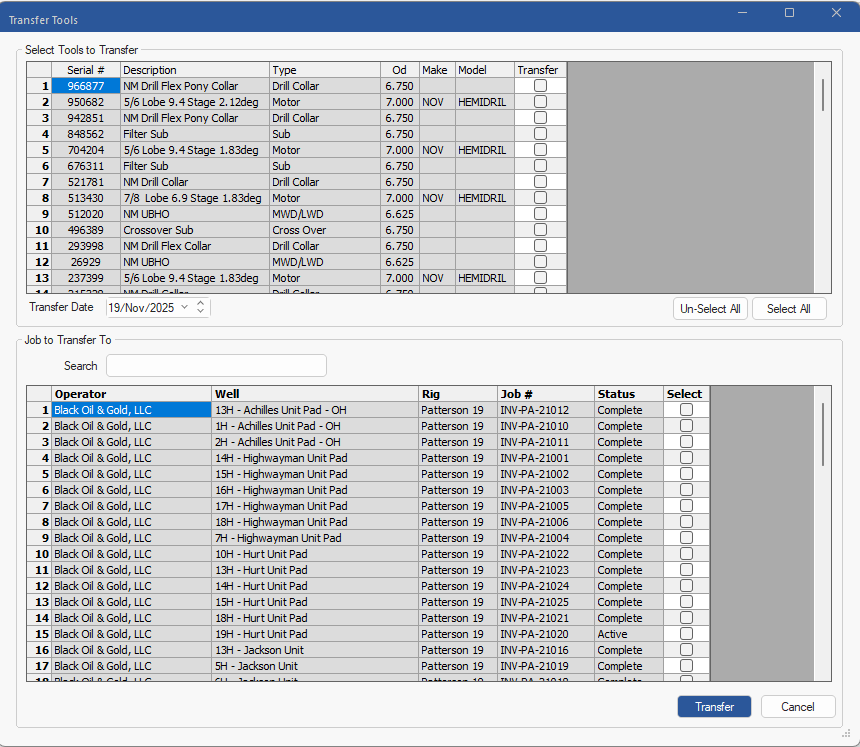Click well '2H - Achilles Unit Pad - OH'
Image resolution: width=860 pixels, height=747 pixels.
point(315,442)
